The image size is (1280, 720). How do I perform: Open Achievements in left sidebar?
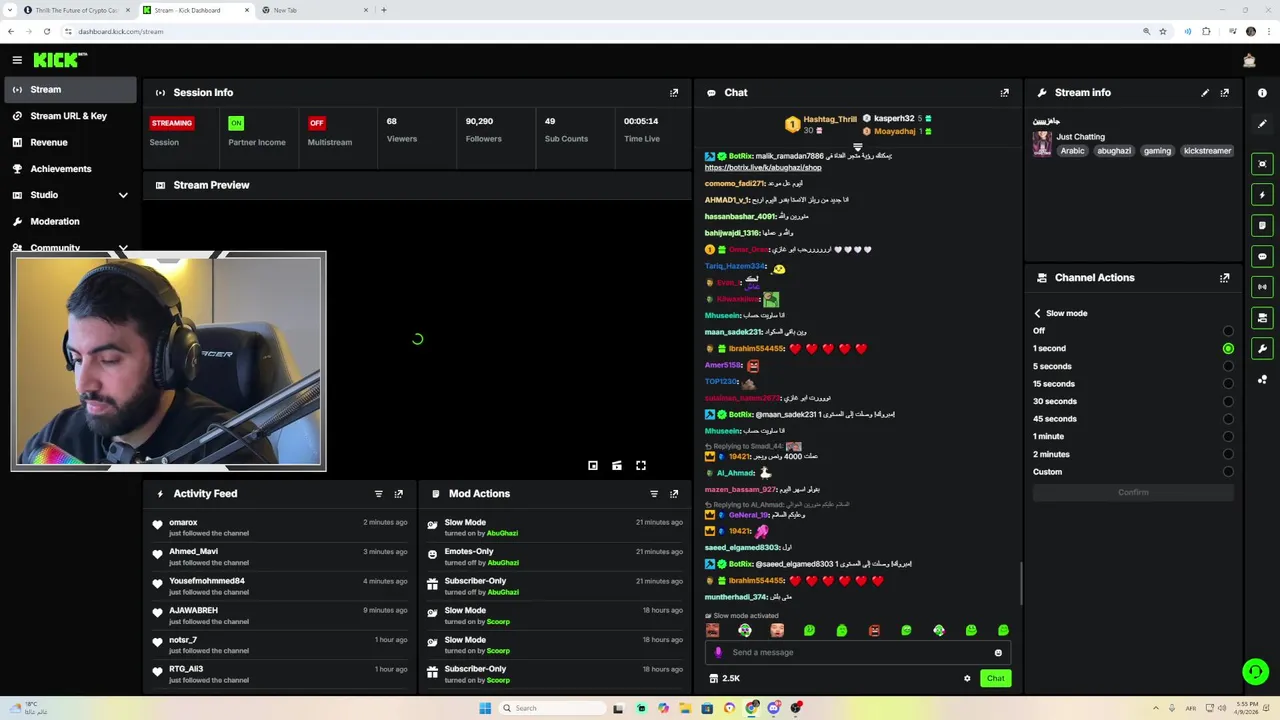coord(68,169)
